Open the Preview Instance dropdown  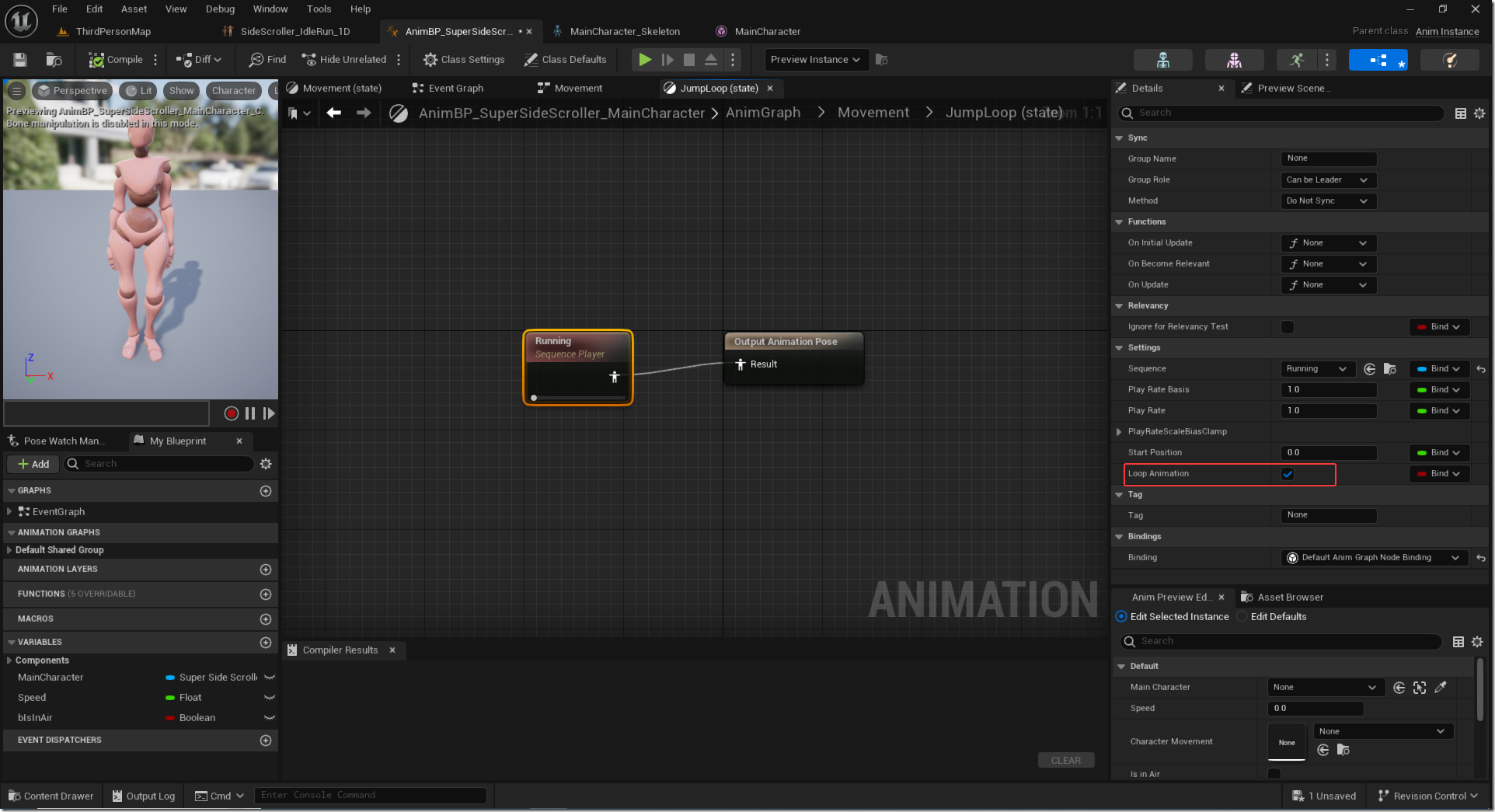pos(816,60)
